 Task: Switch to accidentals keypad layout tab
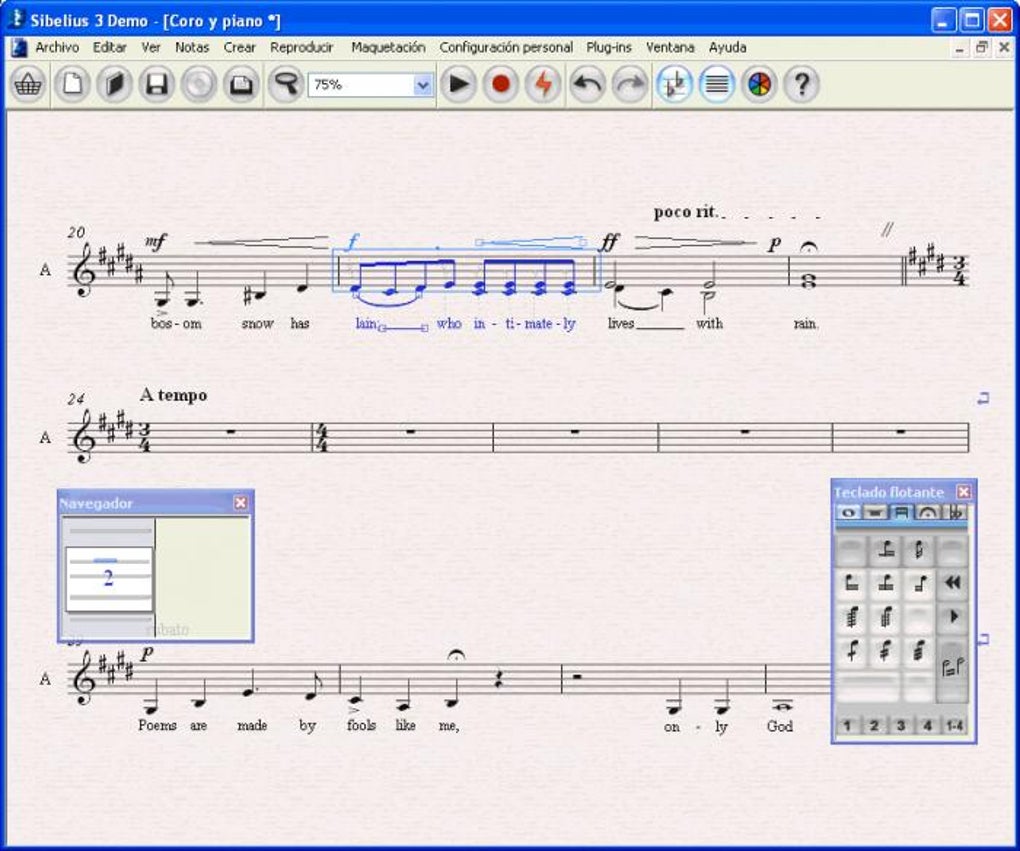955,513
